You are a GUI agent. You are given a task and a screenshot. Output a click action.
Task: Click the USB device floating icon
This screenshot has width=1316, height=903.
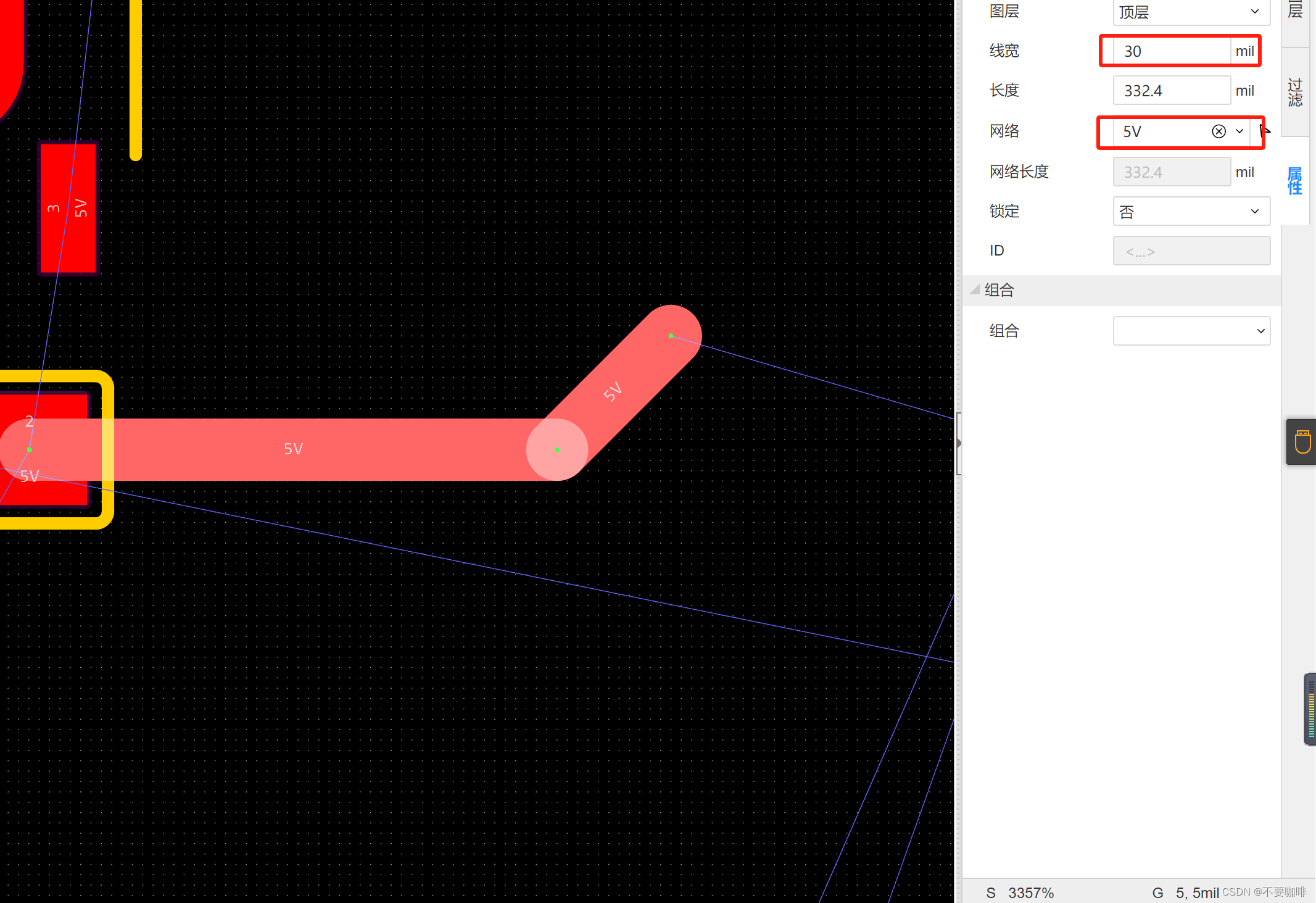coord(1302,442)
